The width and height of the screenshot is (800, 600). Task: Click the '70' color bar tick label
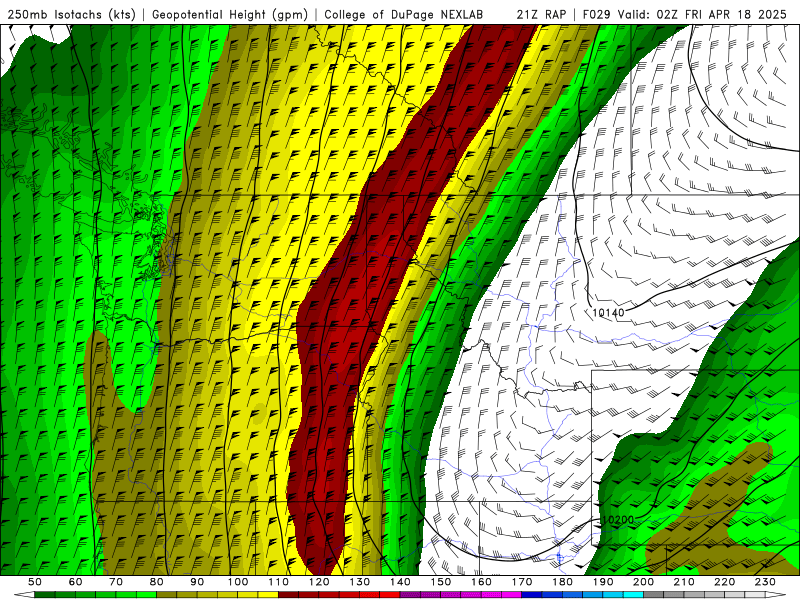point(116,582)
